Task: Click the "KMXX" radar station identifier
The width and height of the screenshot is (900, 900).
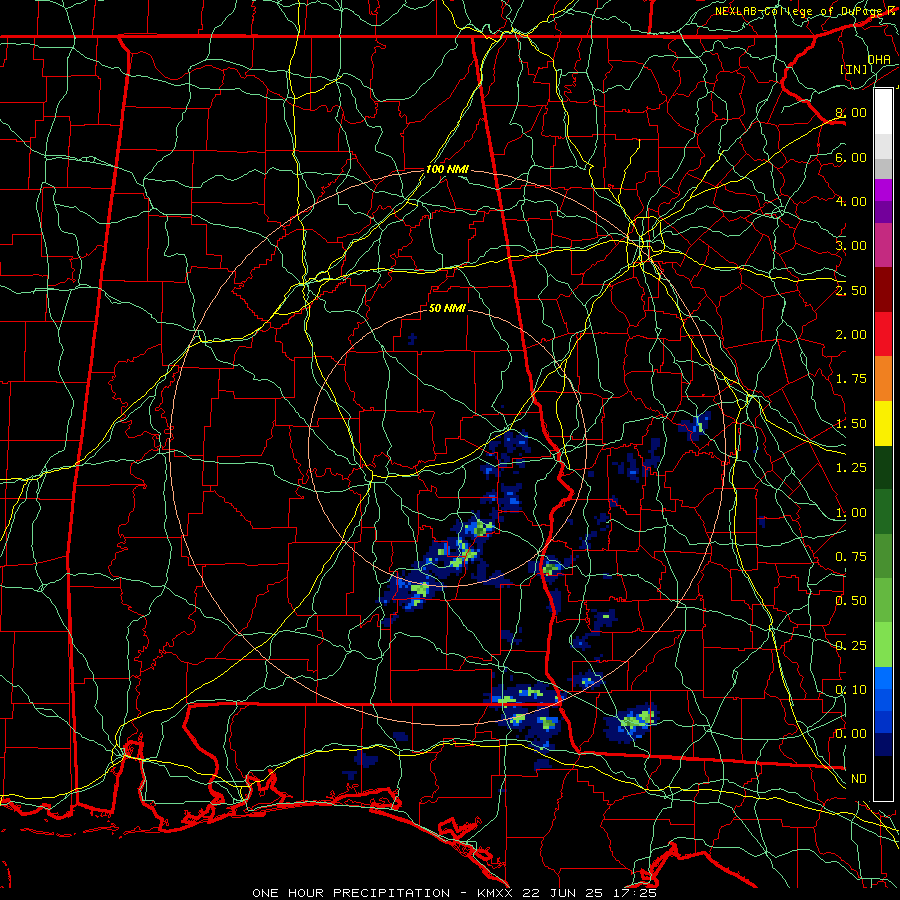Action: point(495,893)
